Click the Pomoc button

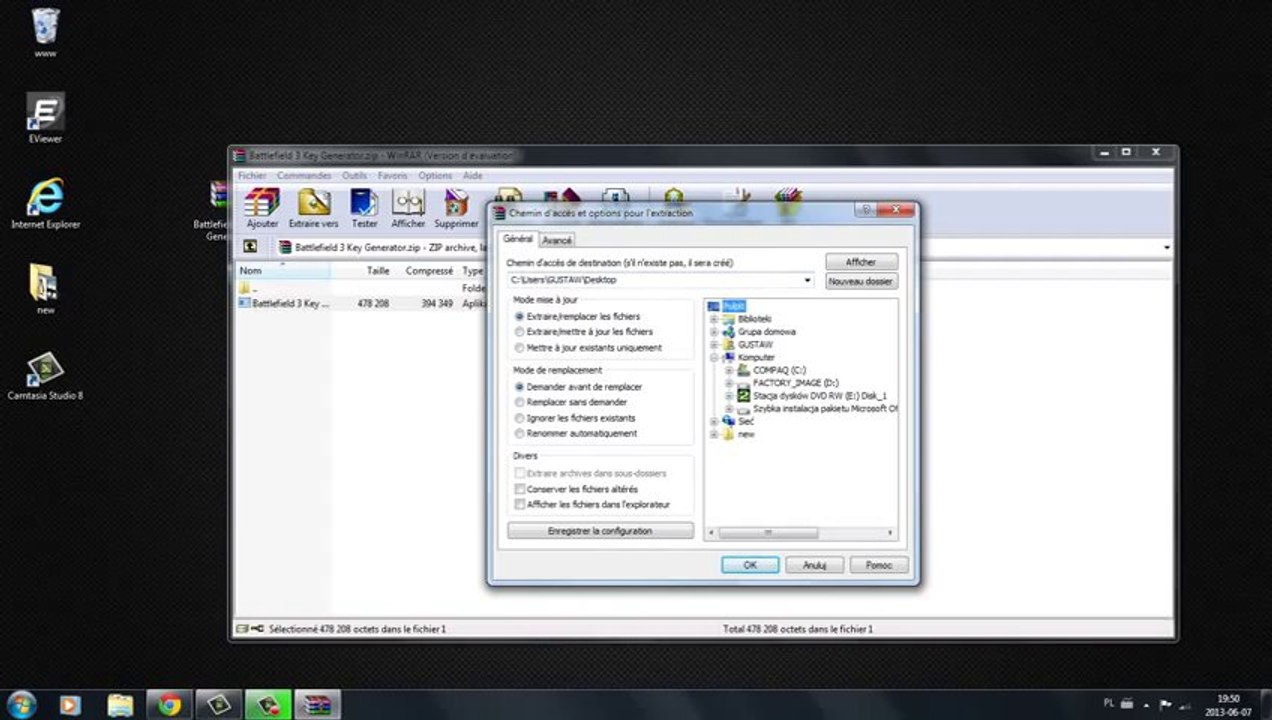tap(879, 565)
